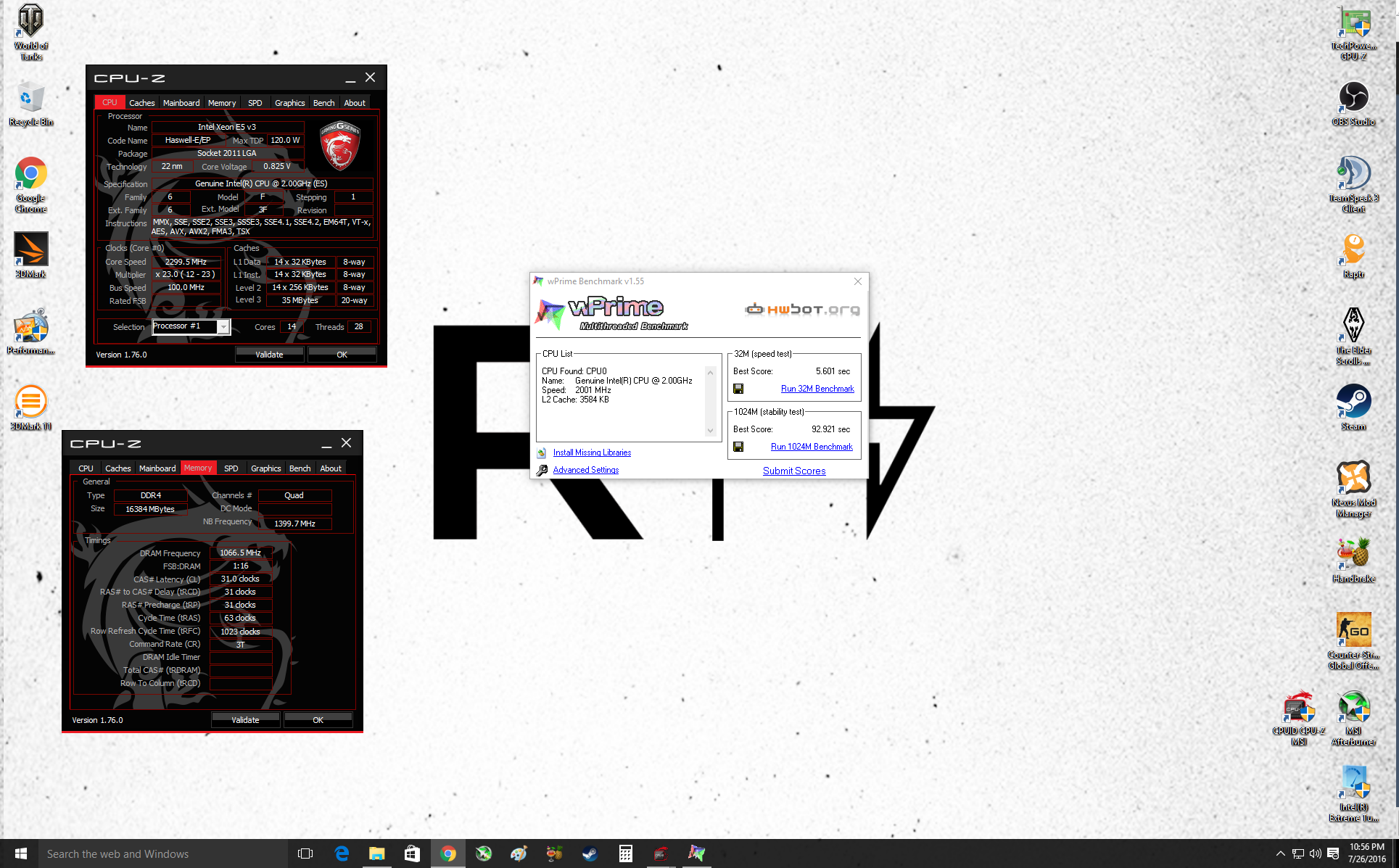Open Calculator from taskbar
Image resolution: width=1399 pixels, height=868 pixels.
click(x=625, y=853)
